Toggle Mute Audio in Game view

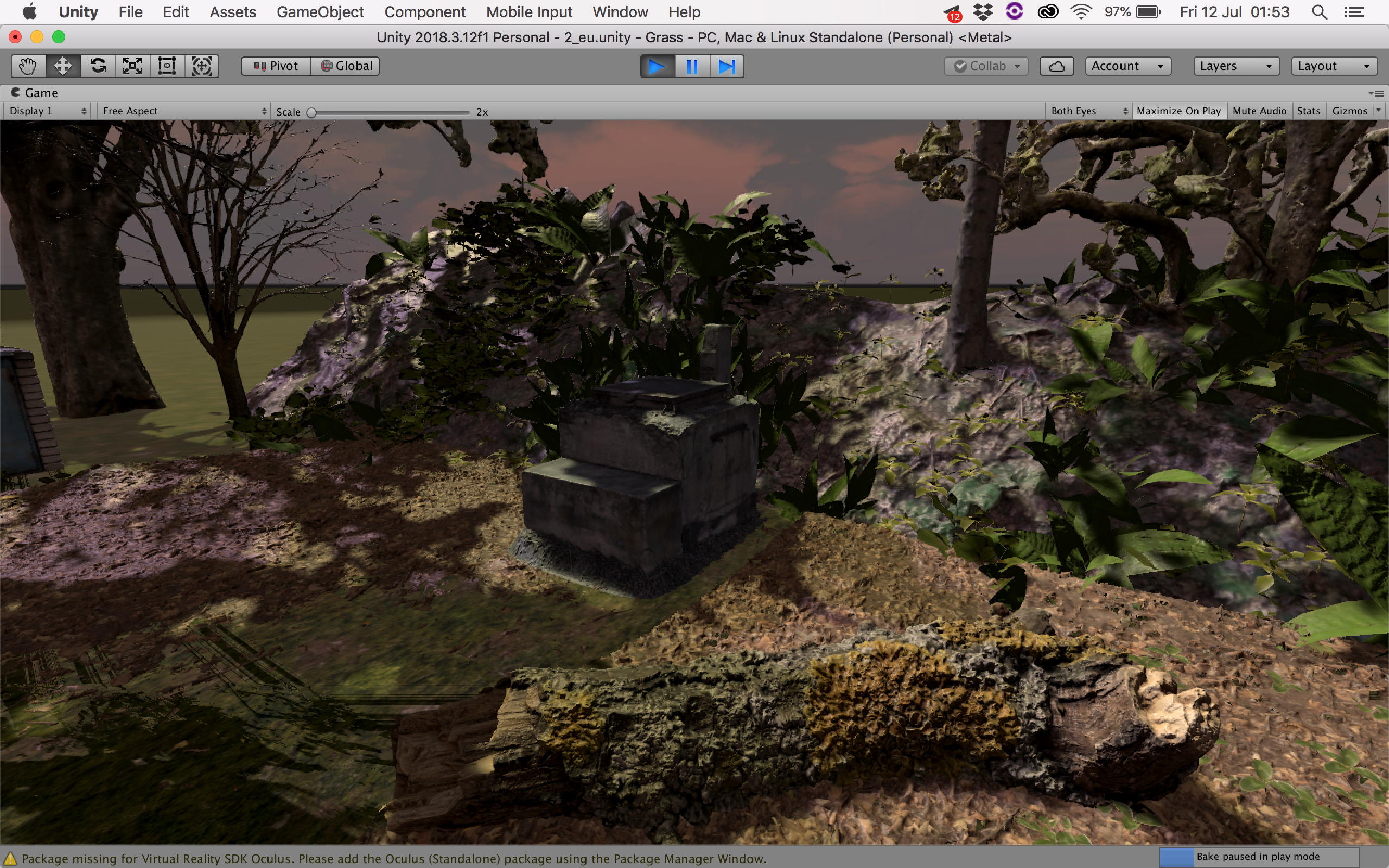1259,111
